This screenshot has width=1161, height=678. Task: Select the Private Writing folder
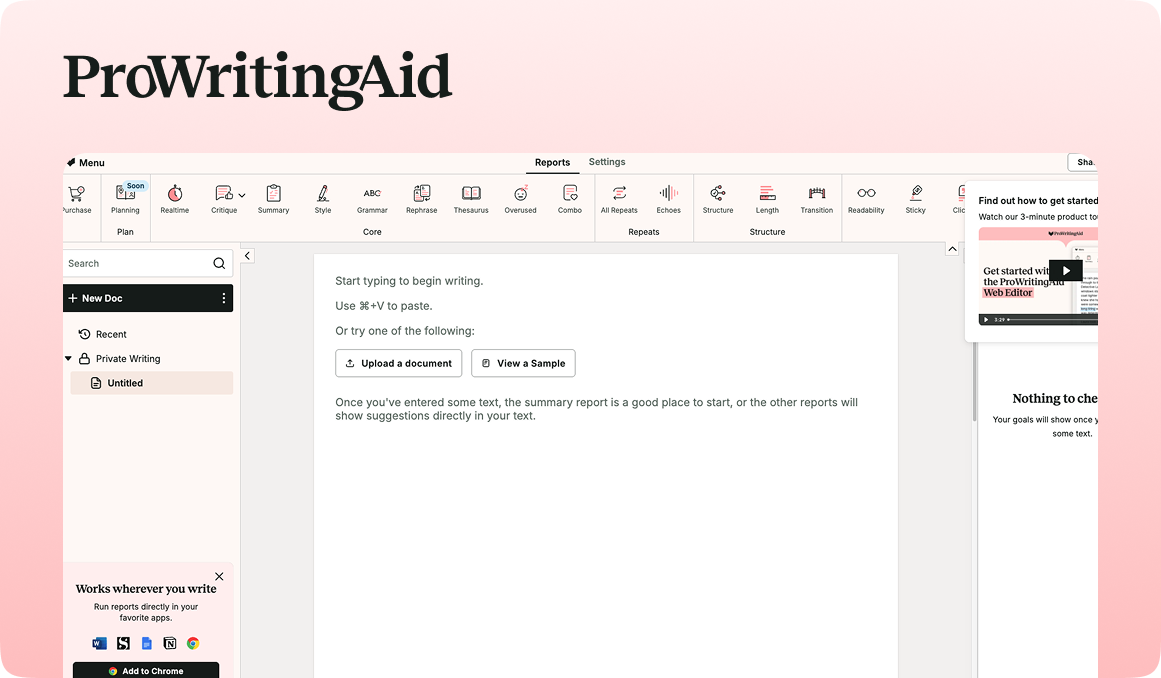tap(120, 358)
